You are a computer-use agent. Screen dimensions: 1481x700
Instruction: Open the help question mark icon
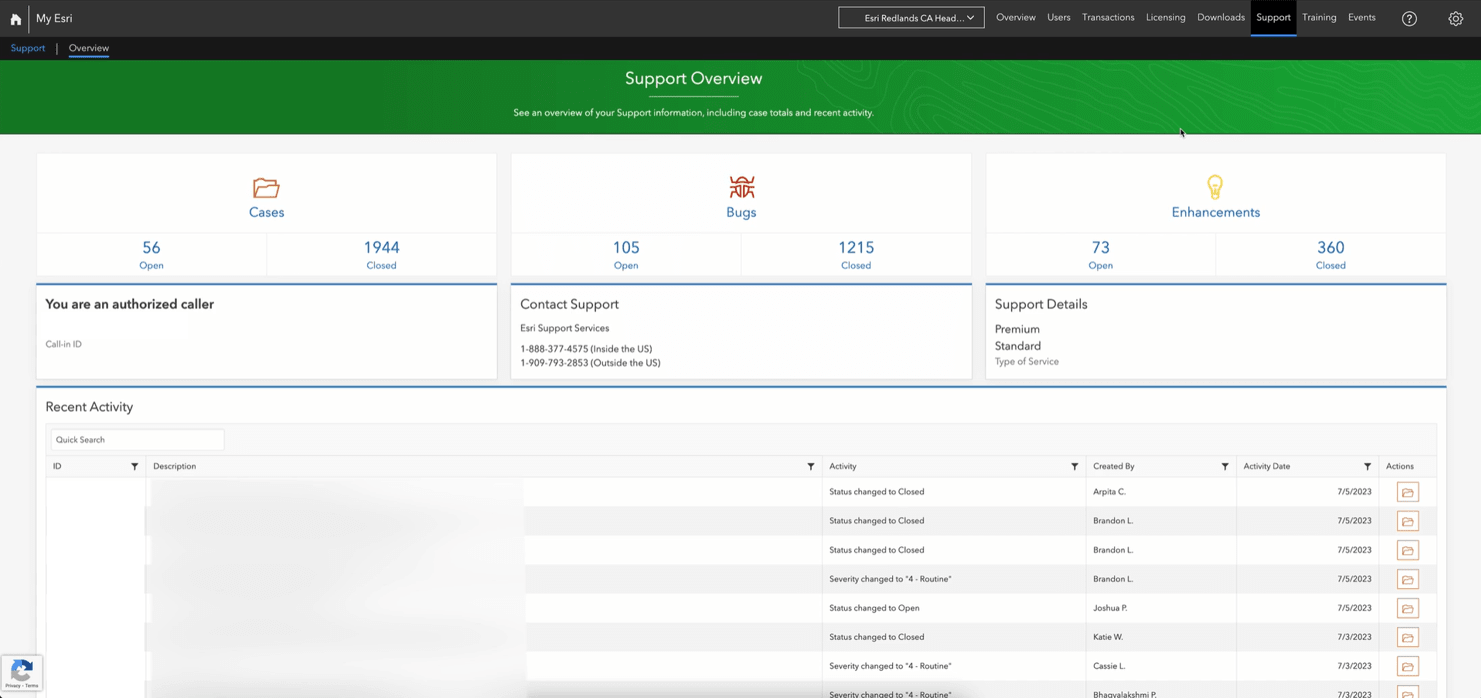tap(1409, 18)
